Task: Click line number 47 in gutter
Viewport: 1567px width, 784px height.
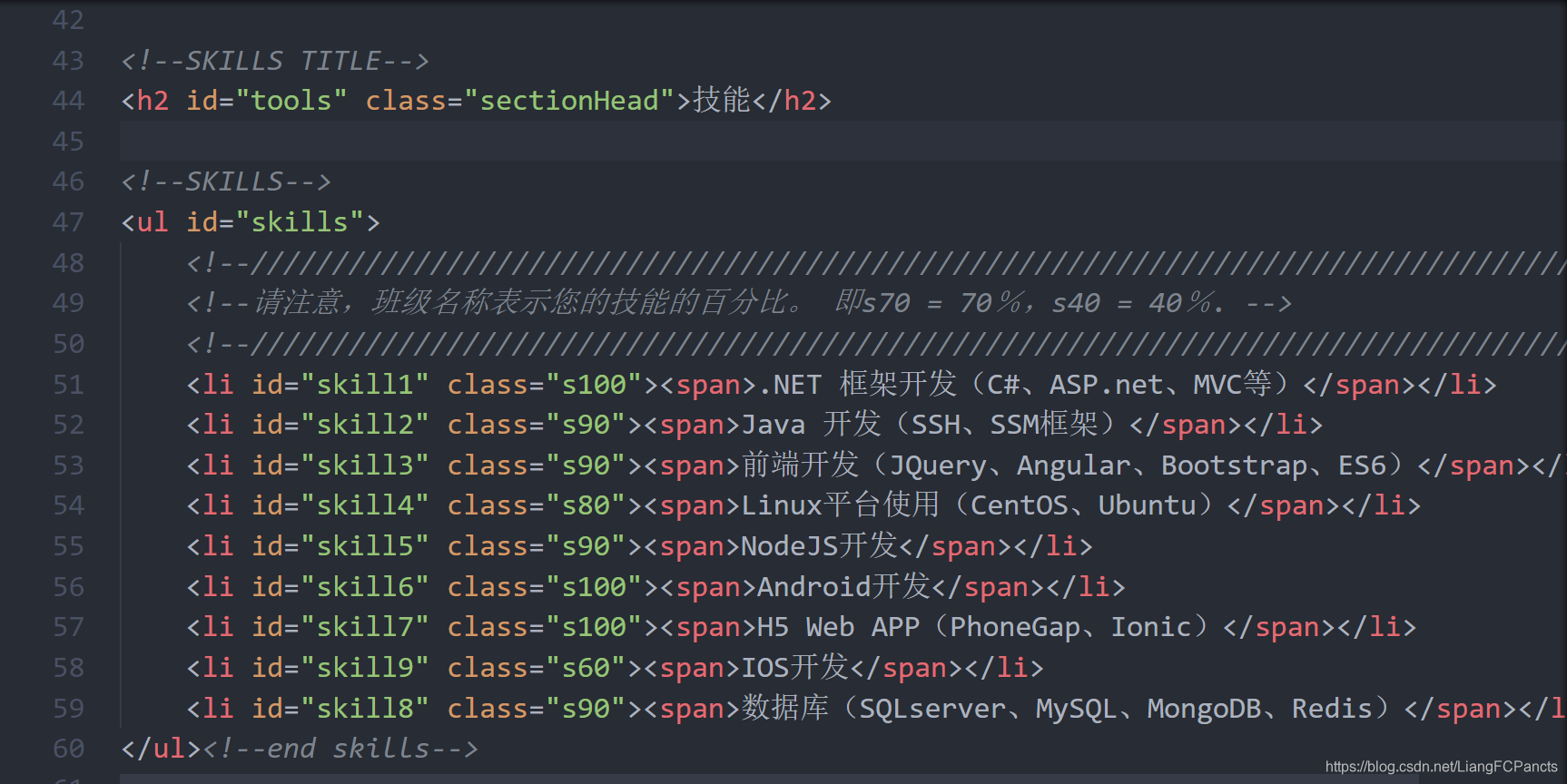Action: point(68,222)
